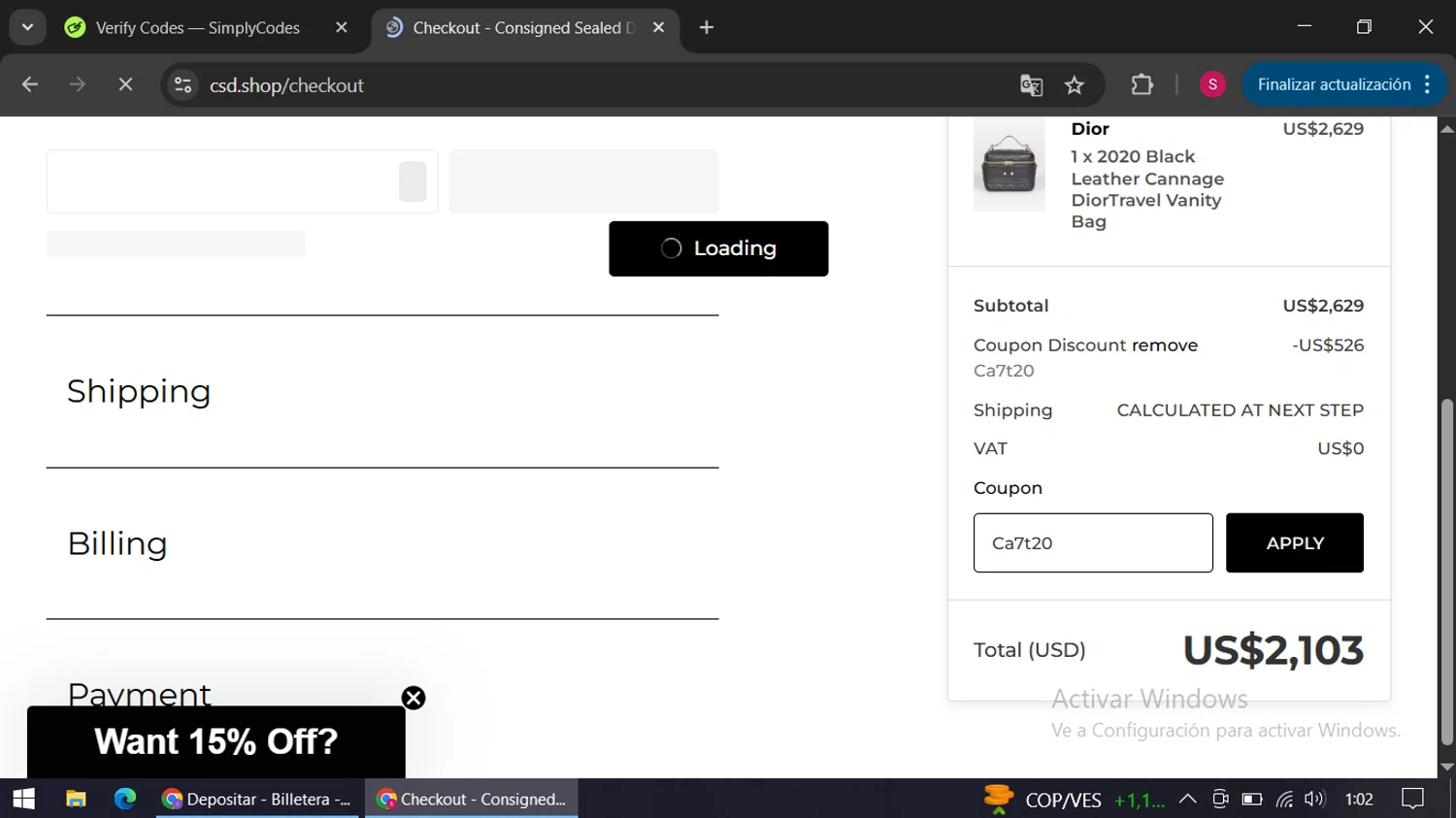
Task: Open Wi-Fi network settings icon
Action: [x=1284, y=800]
